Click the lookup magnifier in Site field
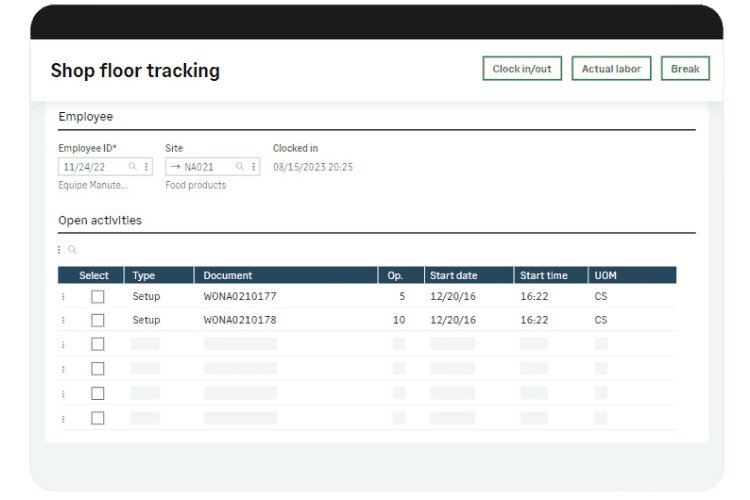The width and height of the screenshot is (750, 500). (x=240, y=167)
